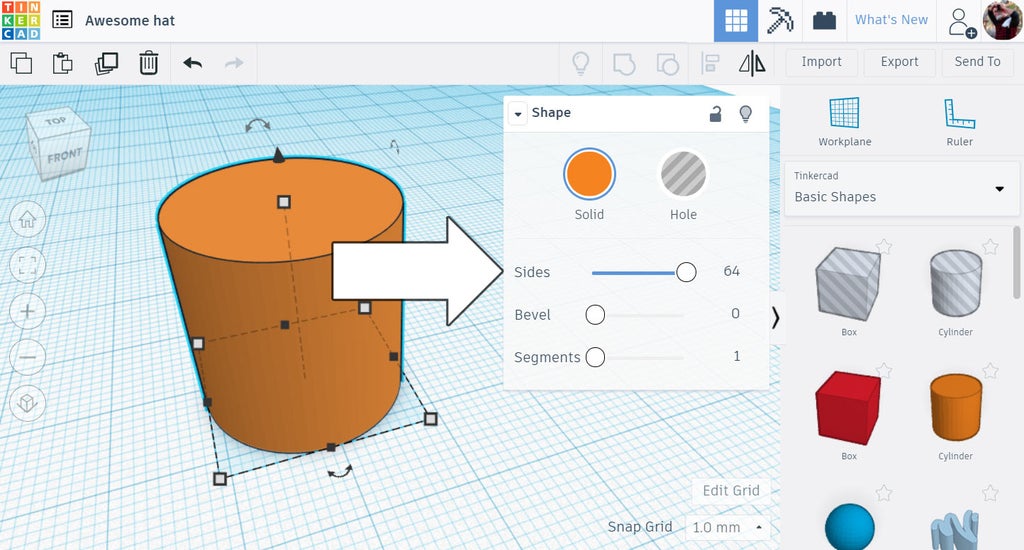The width and height of the screenshot is (1024, 550).
Task: Toggle shape visibility lightbulb in Shape panel
Action: (x=745, y=114)
